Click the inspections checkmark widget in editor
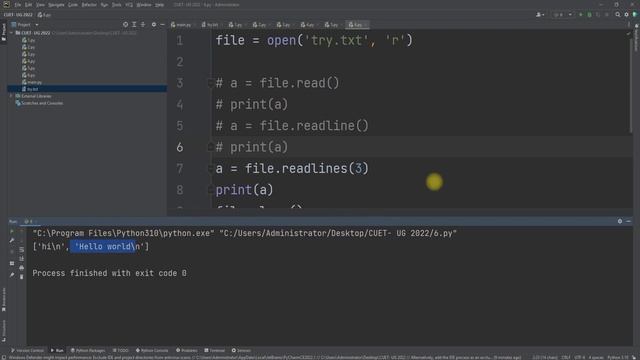 [628, 34]
